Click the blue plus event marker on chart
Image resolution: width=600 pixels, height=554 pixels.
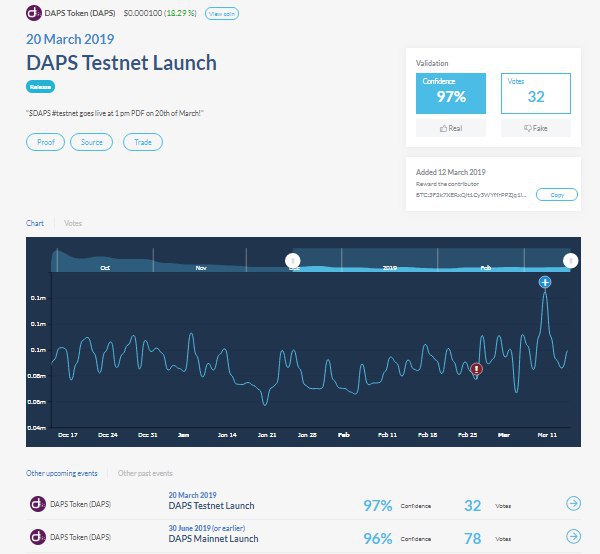(x=545, y=282)
